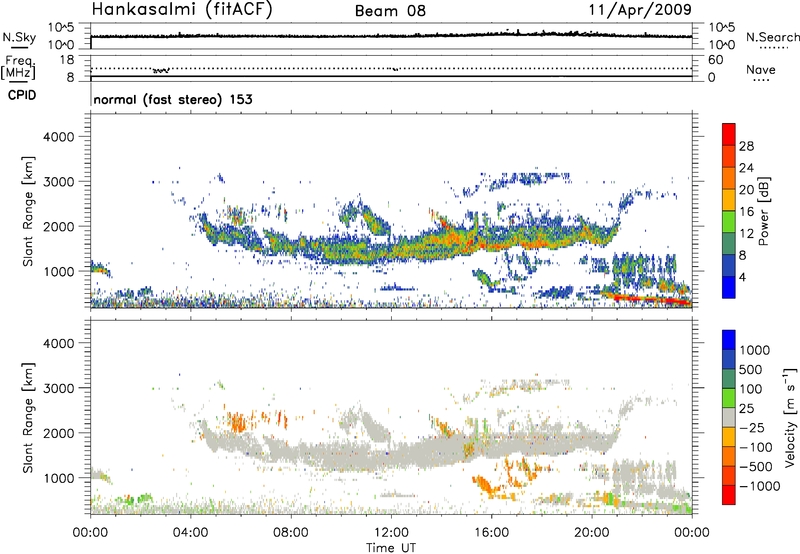The image size is (800, 554).
Task: Click the rightmost "00:00" time tick
Action: click(x=692, y=533)
